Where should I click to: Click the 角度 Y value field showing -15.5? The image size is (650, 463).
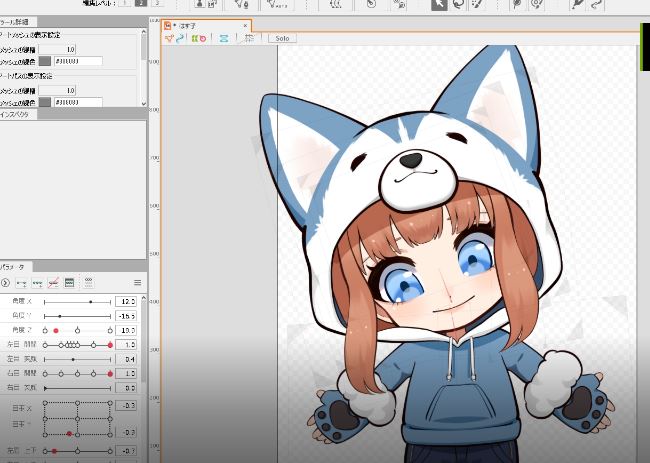(126, 316)
